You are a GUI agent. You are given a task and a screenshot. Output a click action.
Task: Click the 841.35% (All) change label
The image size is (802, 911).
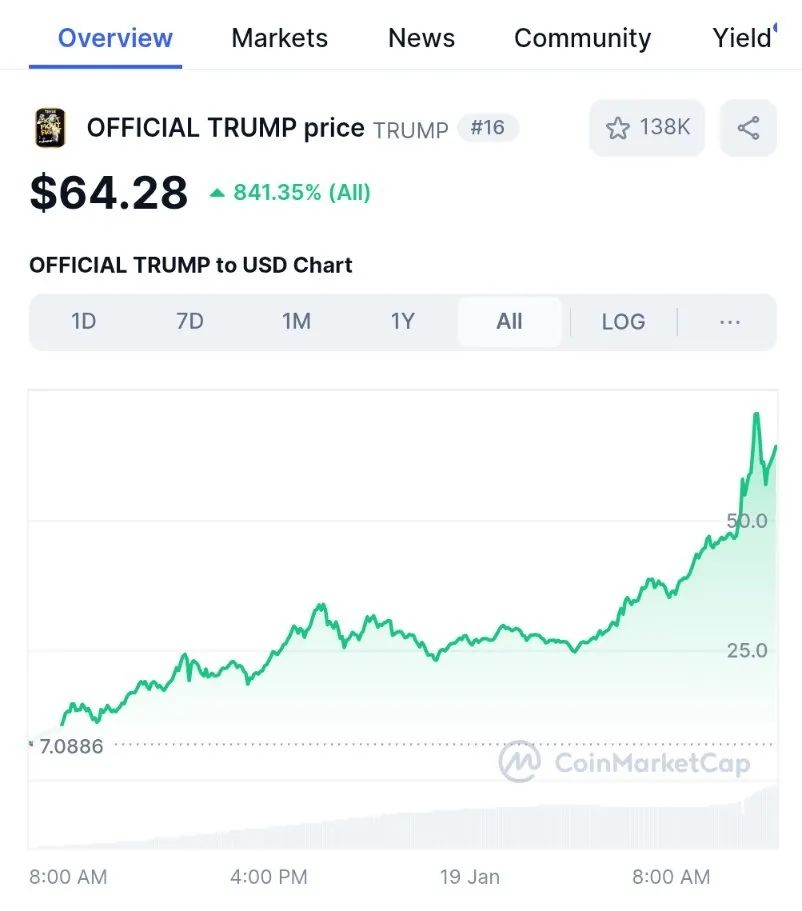click(302, 193)
